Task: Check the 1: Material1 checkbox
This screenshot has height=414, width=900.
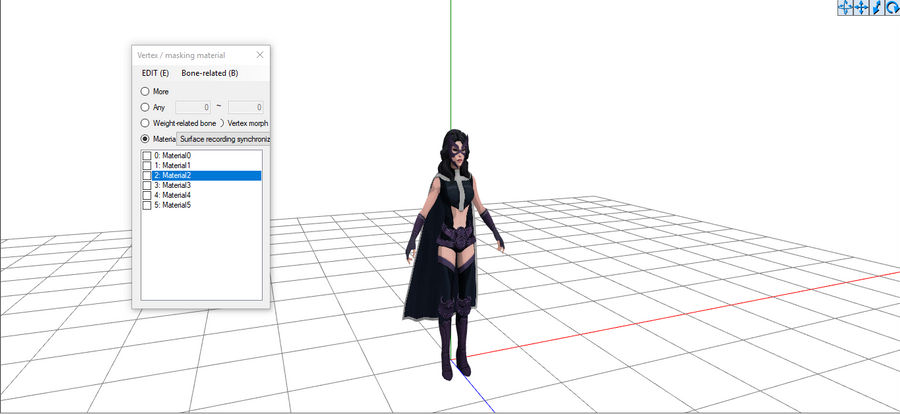Action: pos(147,165)
